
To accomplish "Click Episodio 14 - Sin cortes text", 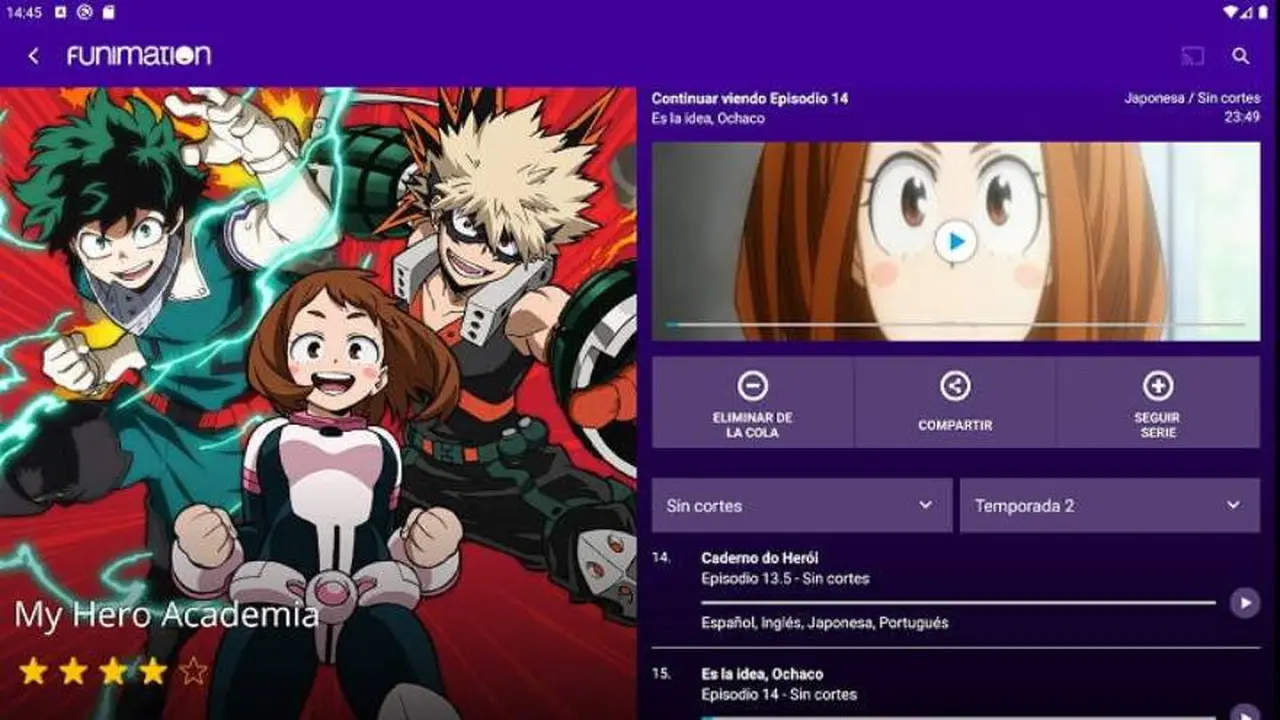I will [779, 695].
